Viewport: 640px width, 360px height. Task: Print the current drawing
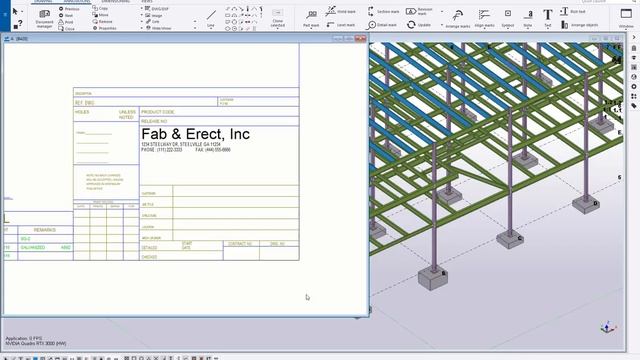(x=66, y=22)
